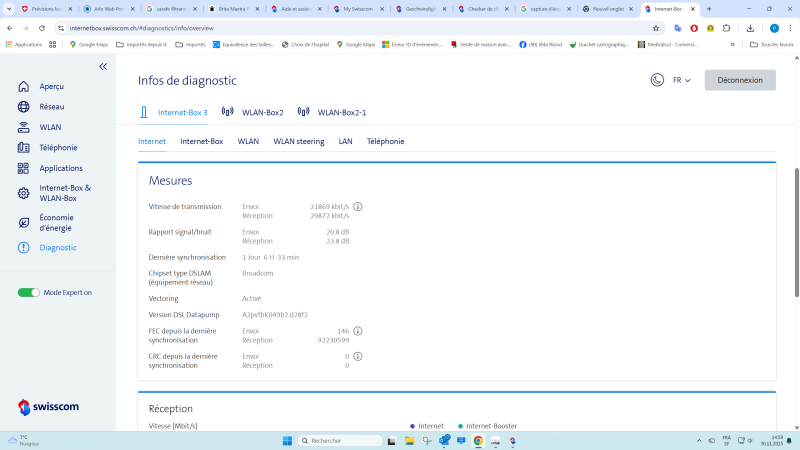Toggle dark mode moon icon

point(657,80)
